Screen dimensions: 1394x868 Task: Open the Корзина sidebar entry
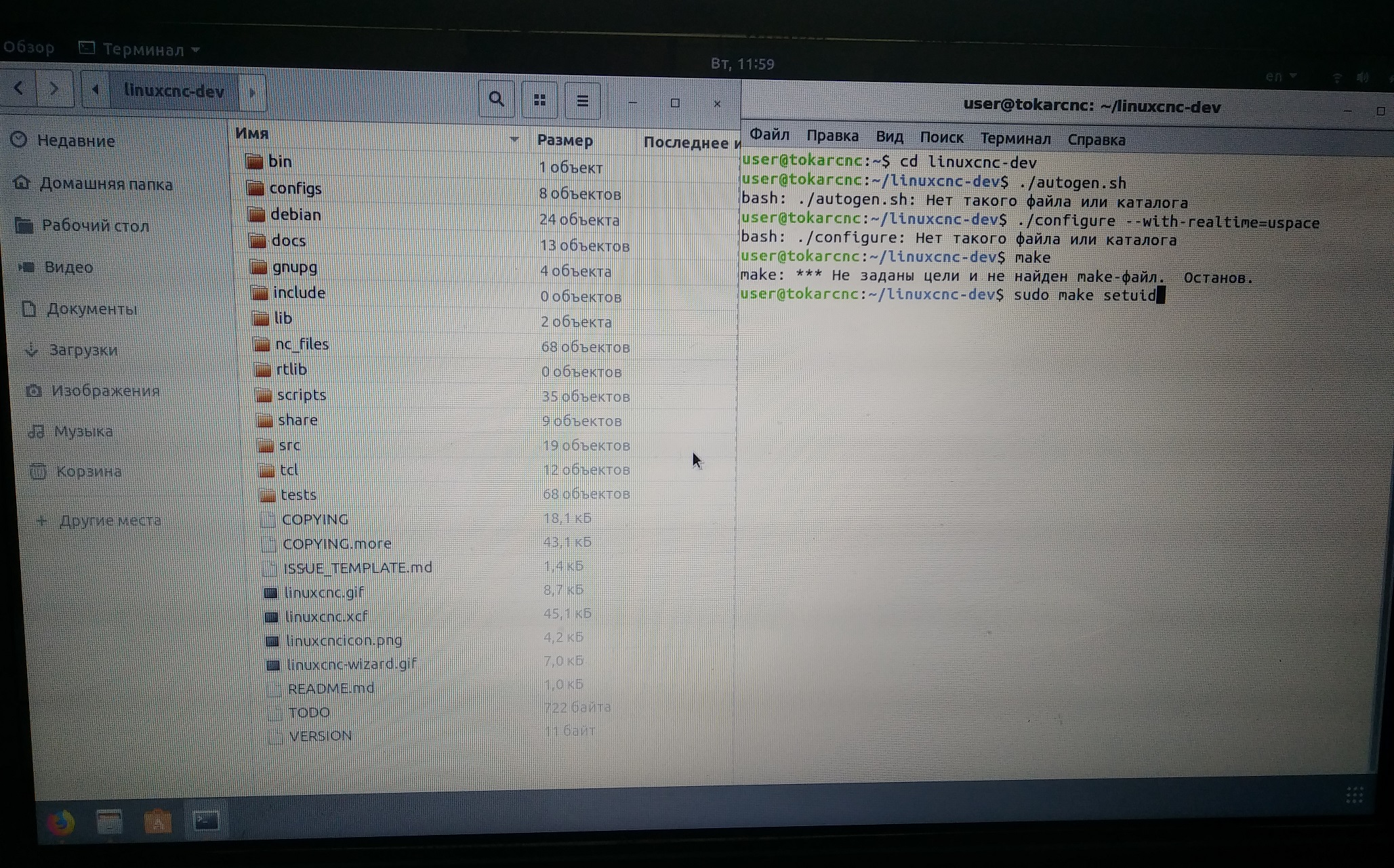coord(88,472)
